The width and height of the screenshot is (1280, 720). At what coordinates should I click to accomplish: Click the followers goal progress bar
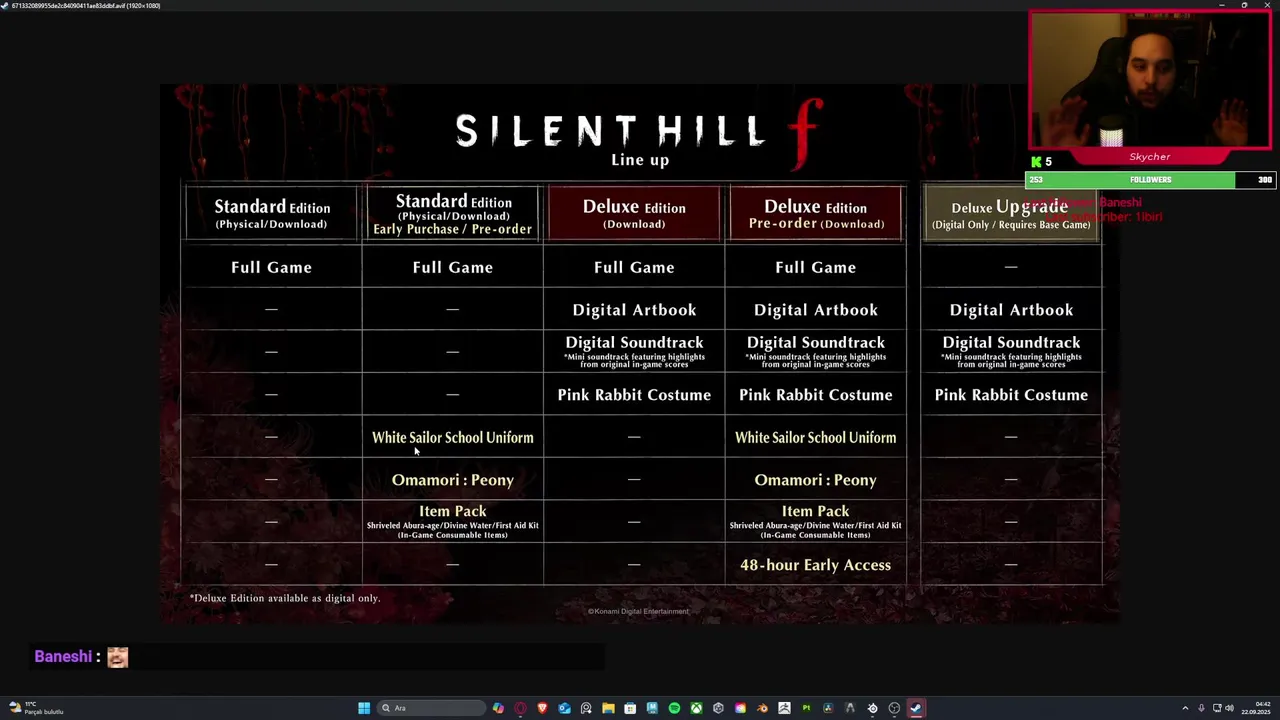[x=1150, y=180]
